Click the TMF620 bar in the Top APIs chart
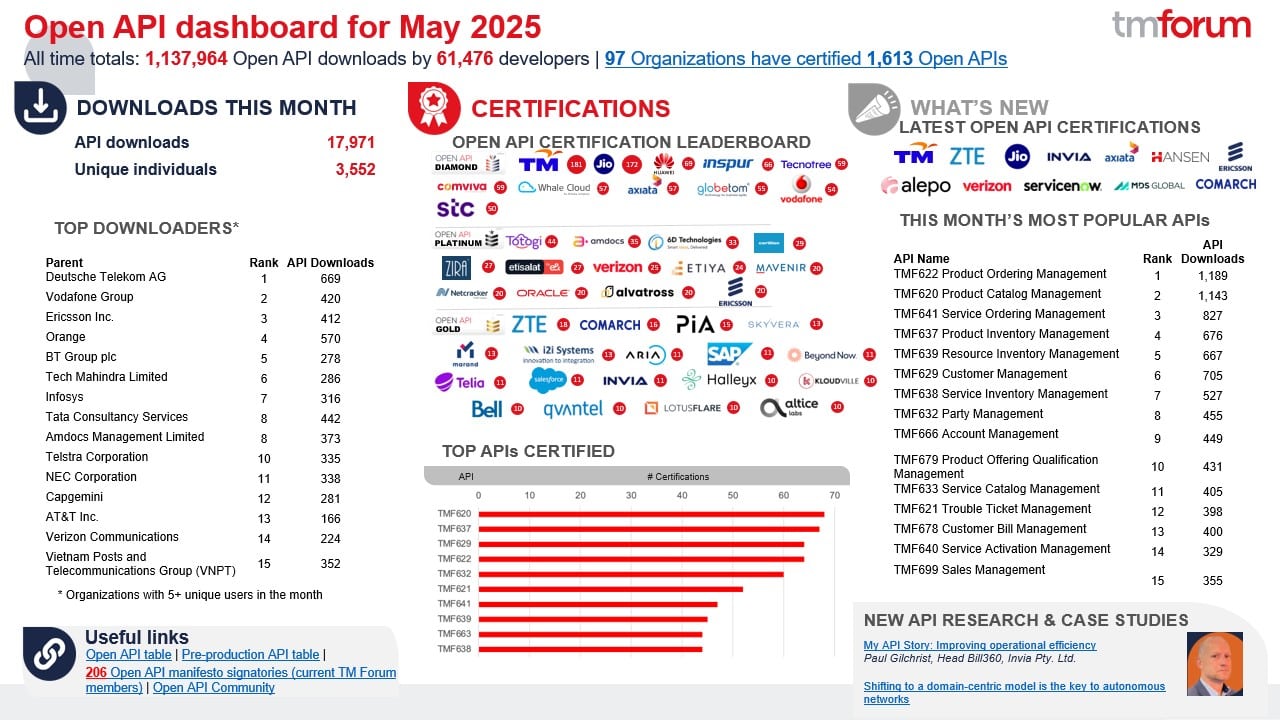 (651, 515)
